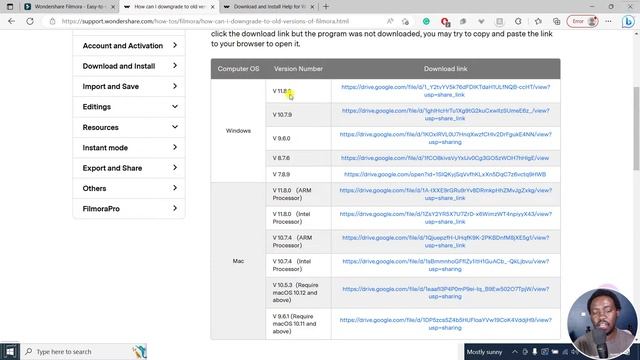Switch to the Download and Install Help tab
Screen dimensions: 640x360
click(269, 7)
